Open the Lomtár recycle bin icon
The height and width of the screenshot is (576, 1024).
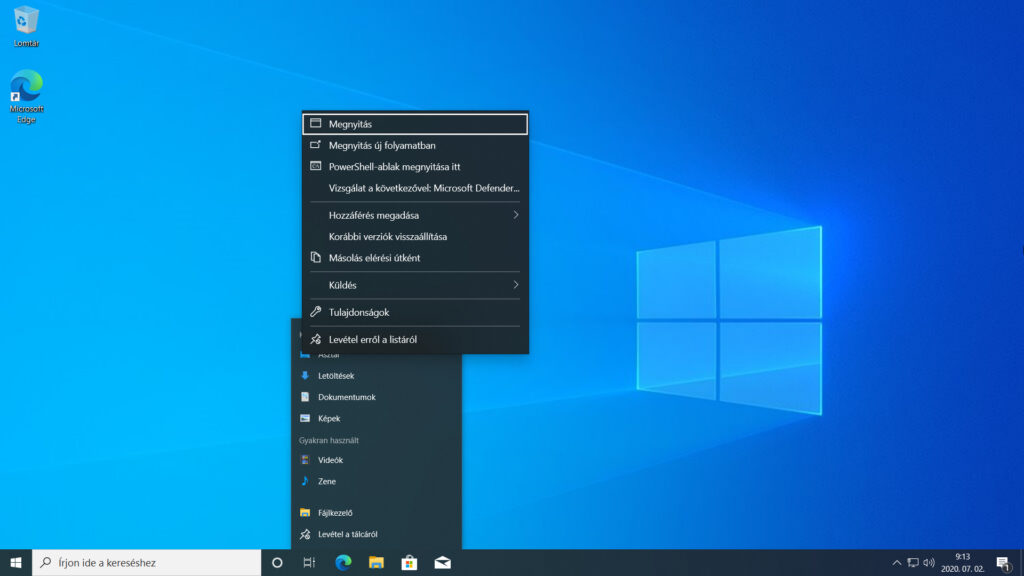click(26, 26)
